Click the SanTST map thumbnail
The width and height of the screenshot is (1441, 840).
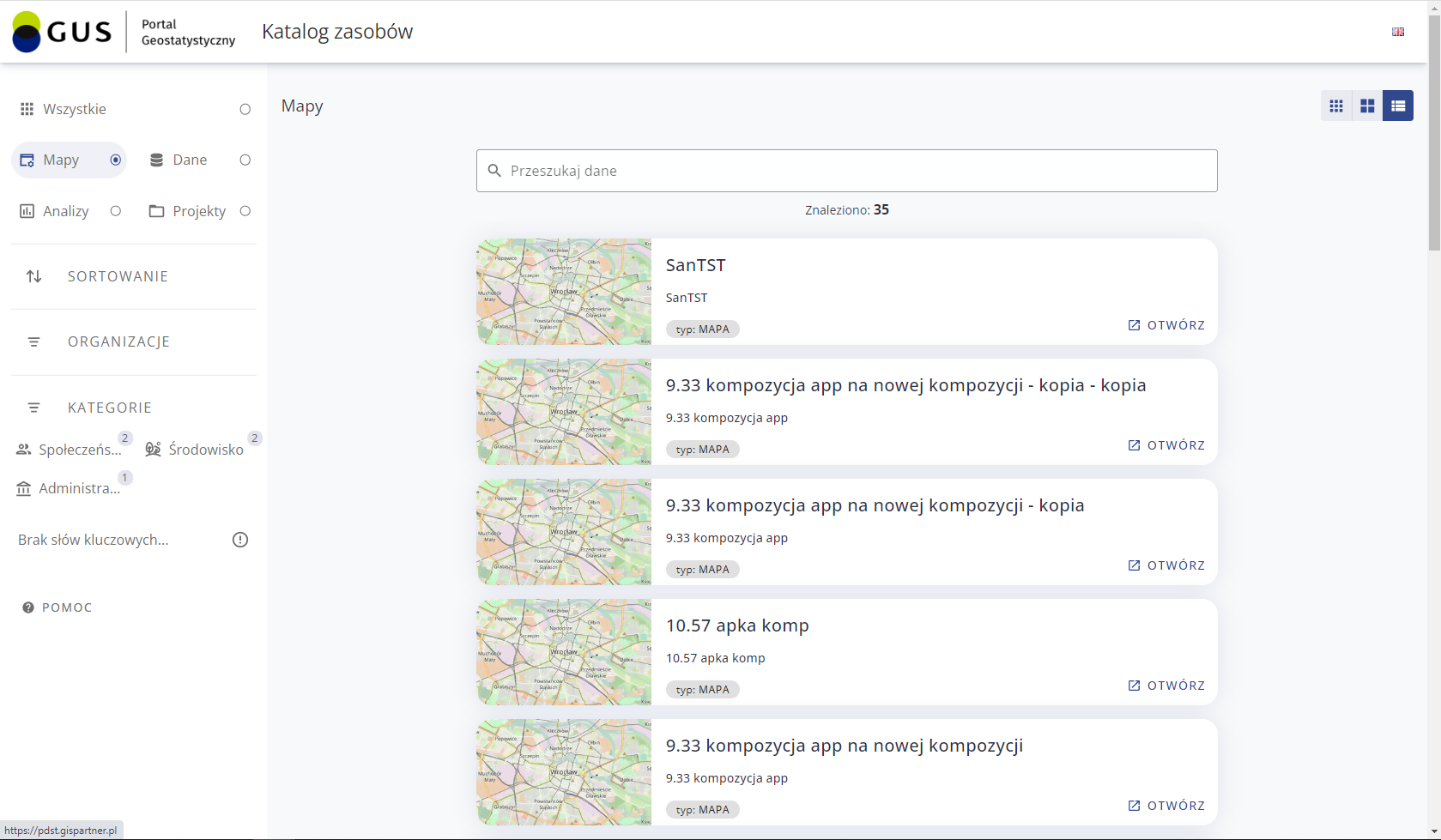pos(564,292)
